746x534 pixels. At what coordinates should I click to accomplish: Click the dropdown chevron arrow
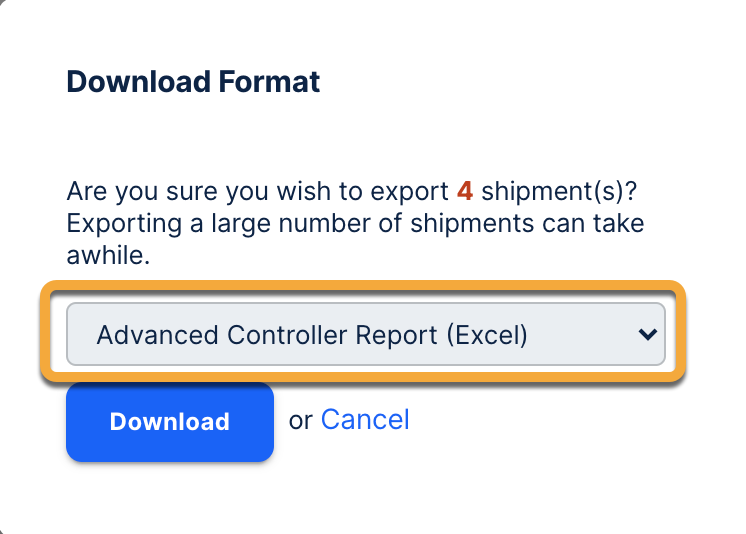click(x=648, y=335)
